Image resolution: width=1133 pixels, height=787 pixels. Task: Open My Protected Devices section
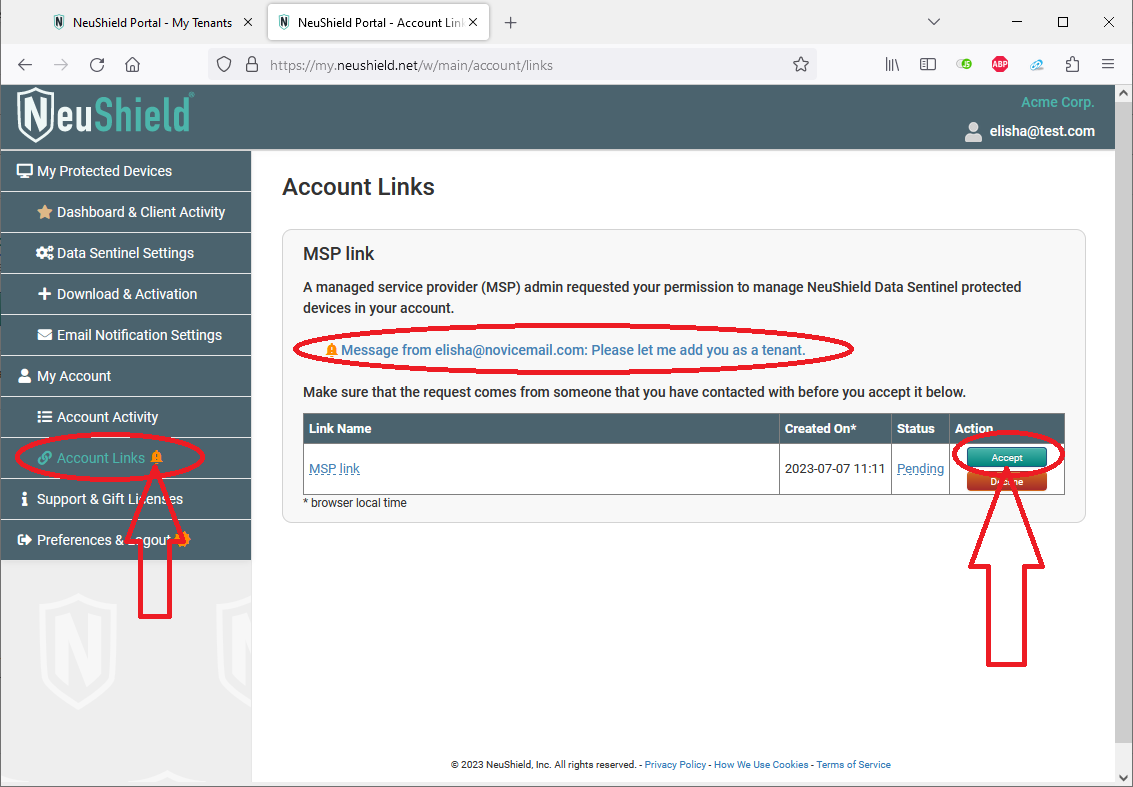[x=126, y=171]
